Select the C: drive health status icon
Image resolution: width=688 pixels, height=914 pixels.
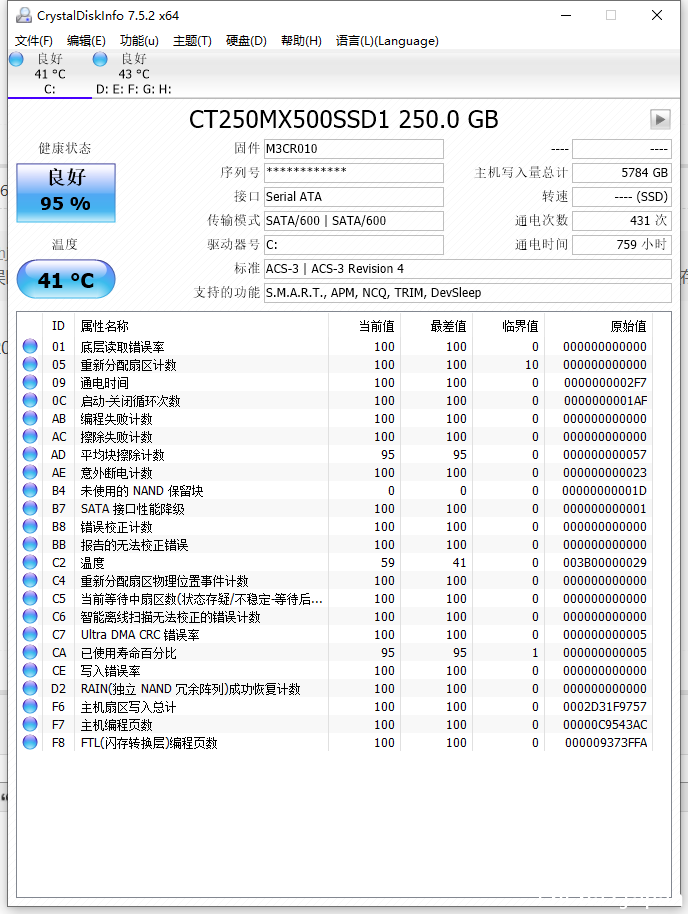[x=16, y=59]
